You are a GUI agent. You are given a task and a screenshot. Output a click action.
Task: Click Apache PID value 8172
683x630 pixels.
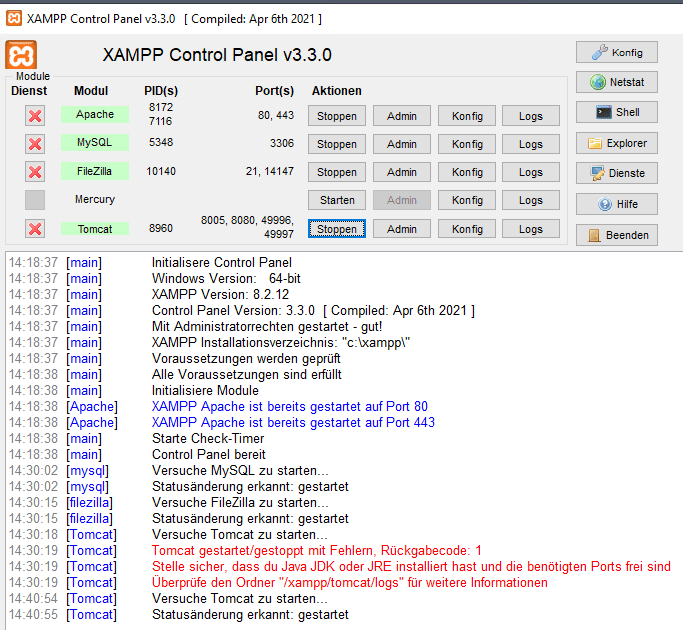[161, 107]
